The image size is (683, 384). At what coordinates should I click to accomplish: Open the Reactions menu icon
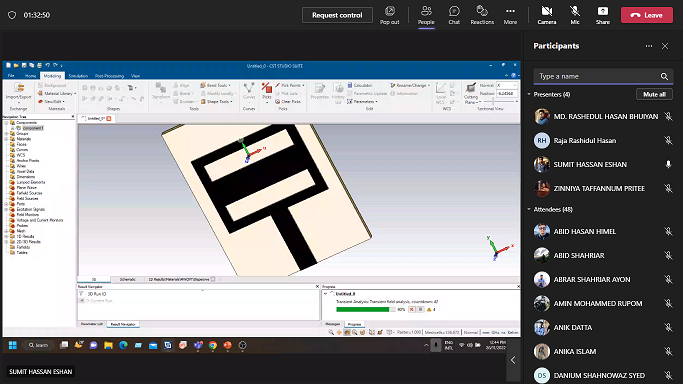[x=482, y=11]
